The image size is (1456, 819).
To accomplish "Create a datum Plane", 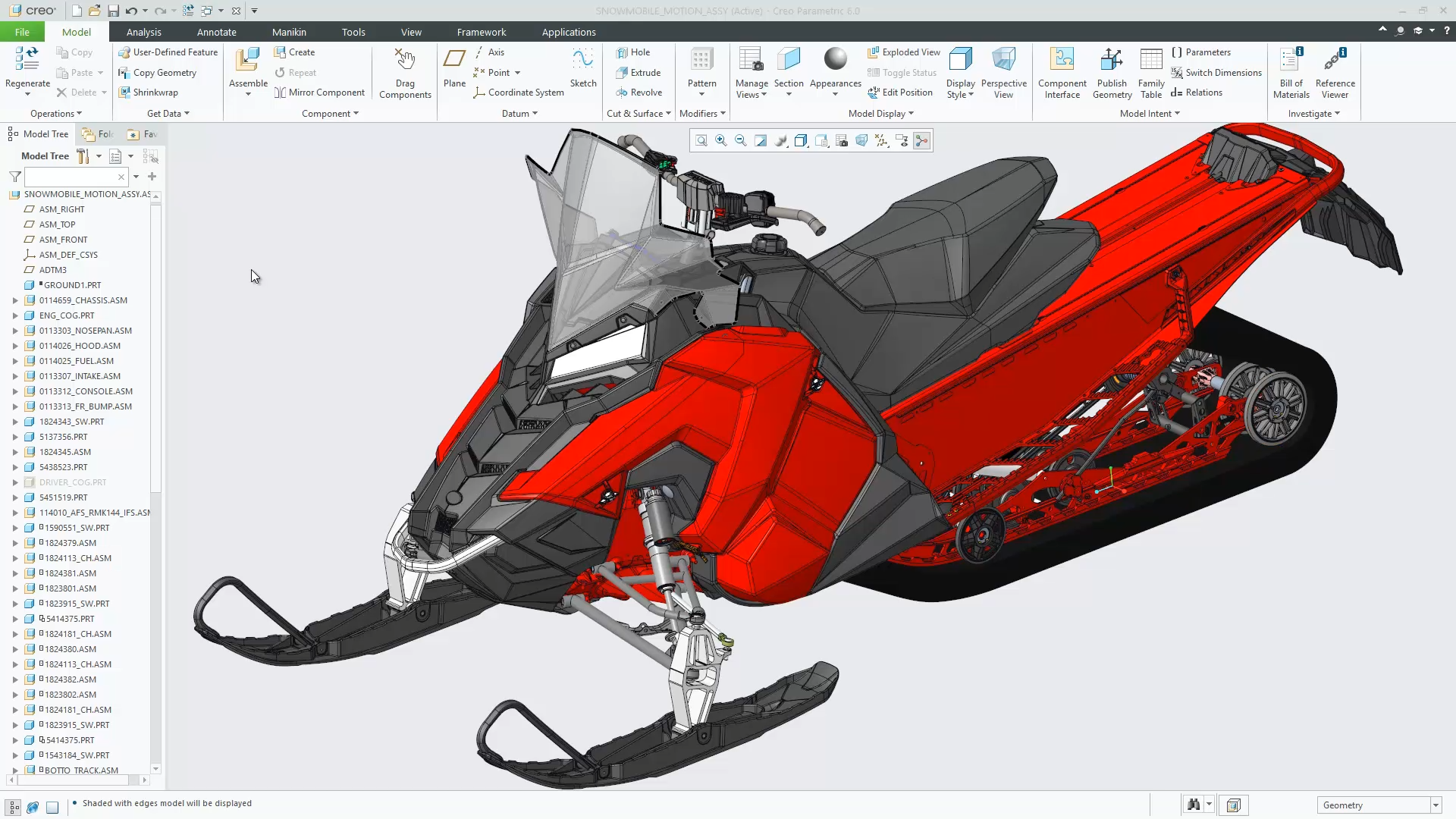I will pos(454,67).
